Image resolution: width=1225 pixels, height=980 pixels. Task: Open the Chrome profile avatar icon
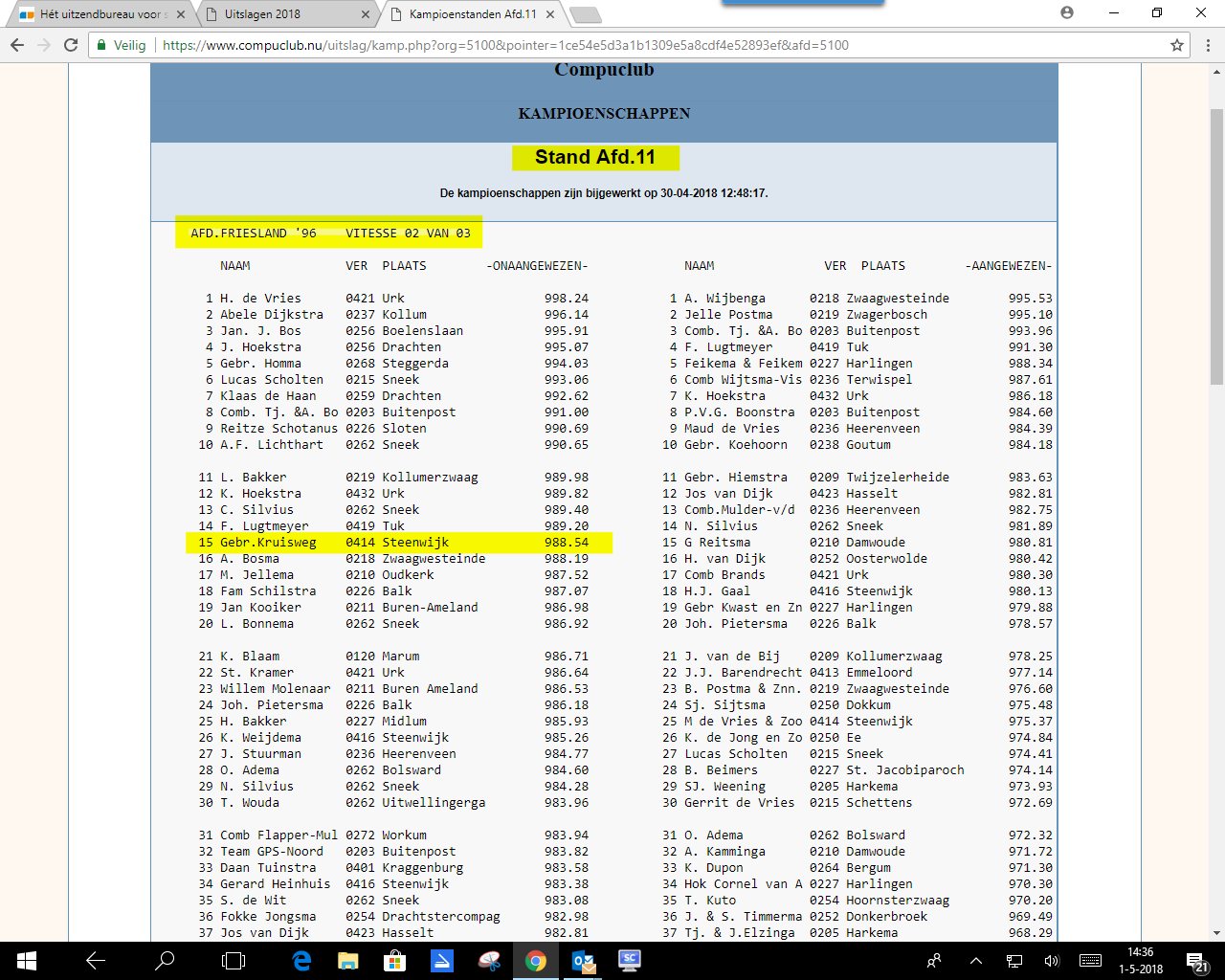click(x=1067, y=12)
